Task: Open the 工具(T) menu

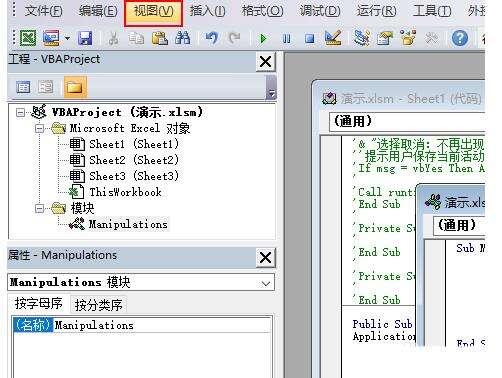Action: [x=432, y=11]
